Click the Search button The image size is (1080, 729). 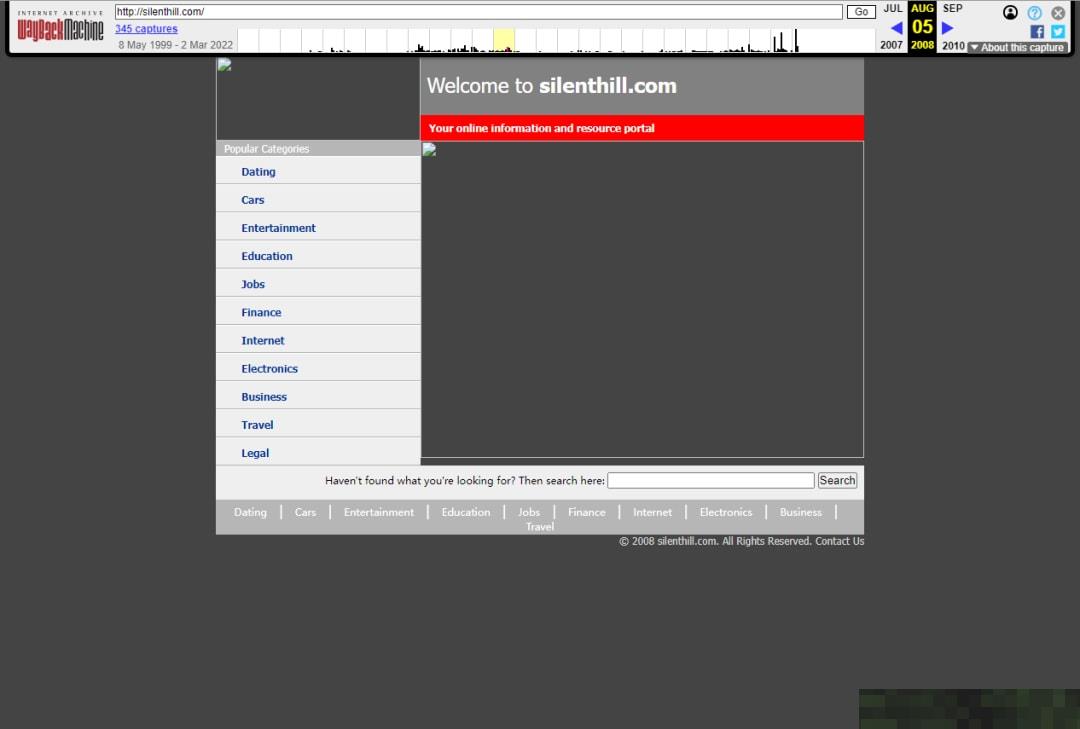point(837,480)
